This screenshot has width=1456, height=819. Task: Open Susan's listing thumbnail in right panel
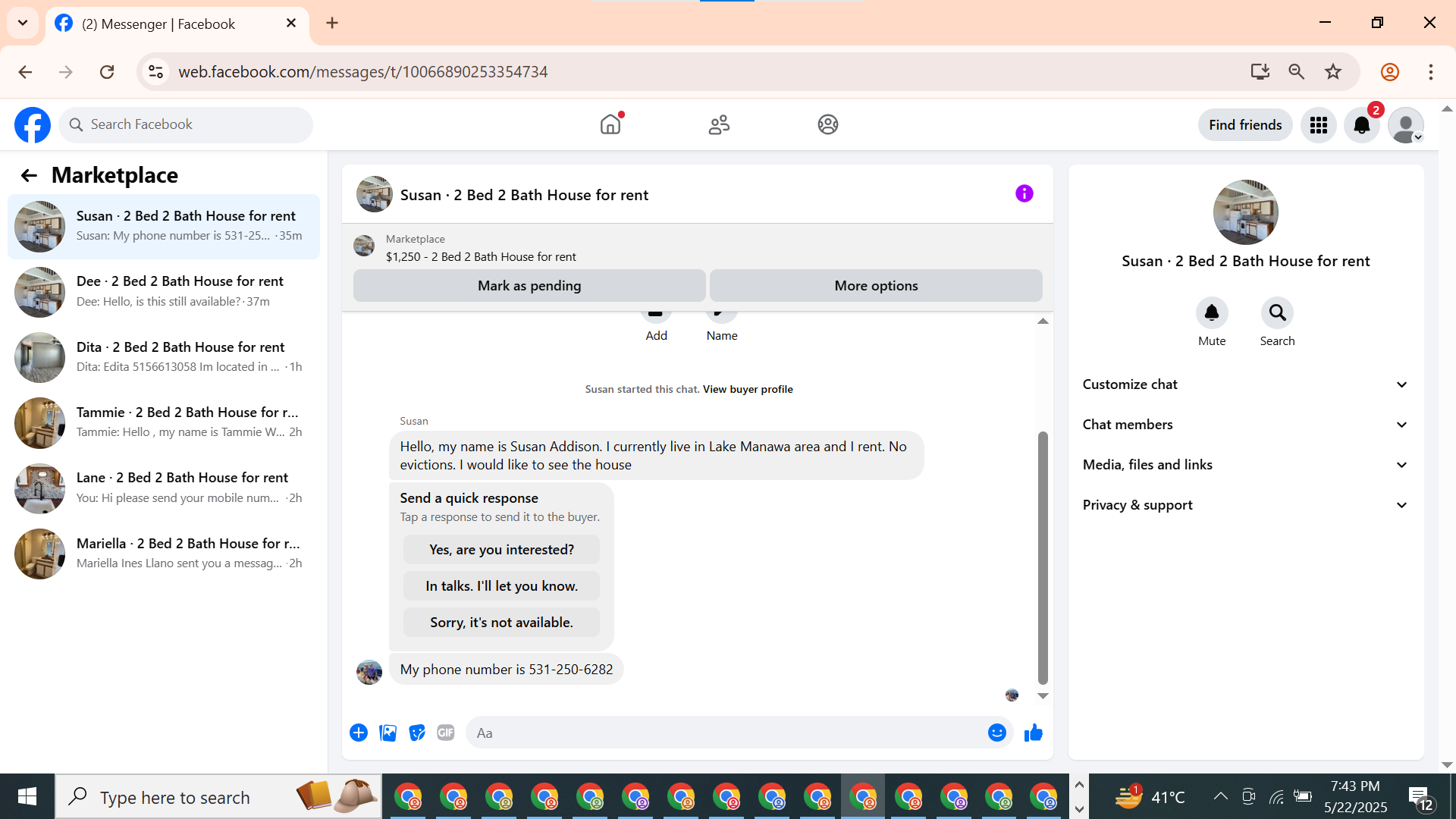[1245, 212]
